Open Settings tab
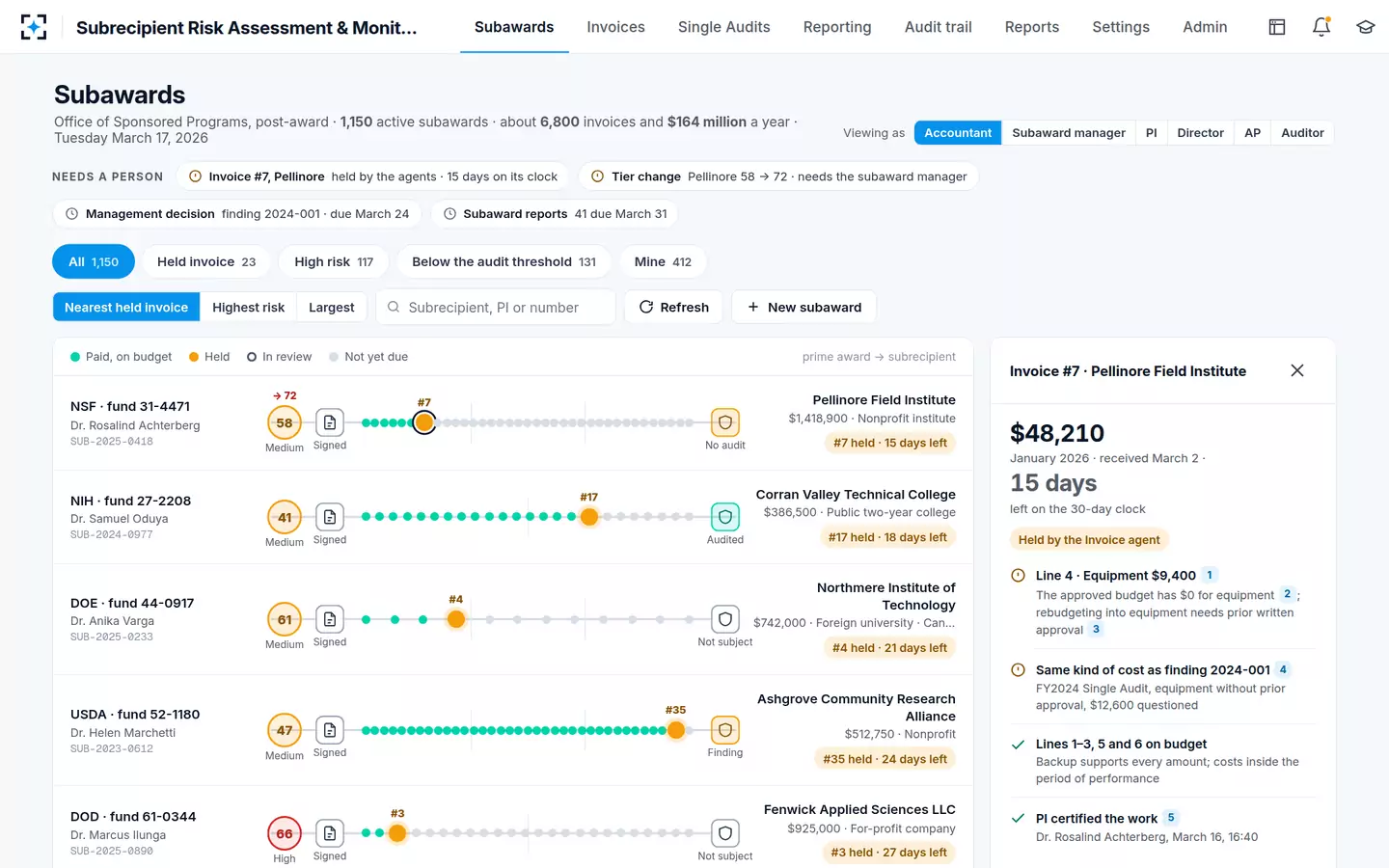The image size is (1389, 868). pyautogui.click(x=1121, y=27)
